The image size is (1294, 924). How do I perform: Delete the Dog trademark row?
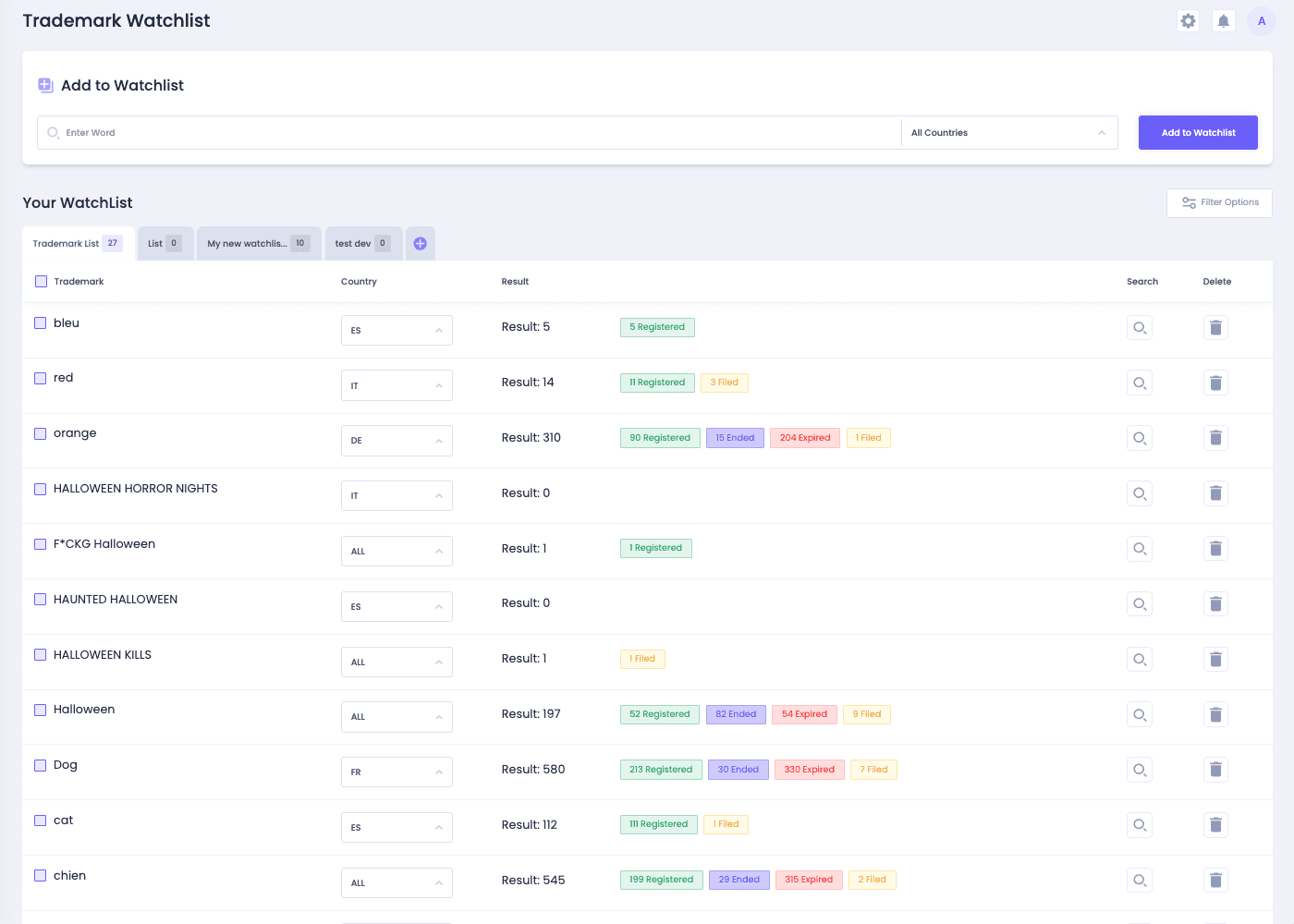pos(1215,770)
